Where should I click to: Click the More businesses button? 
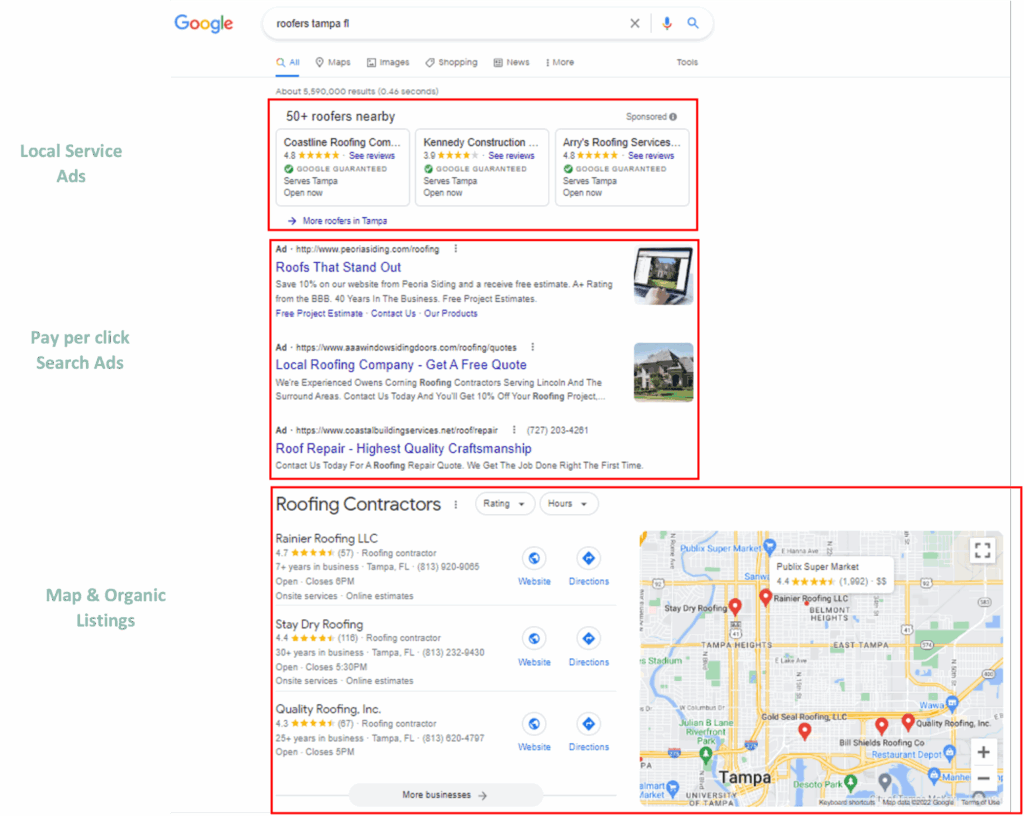pyautogui.click(x=444, y=794)
